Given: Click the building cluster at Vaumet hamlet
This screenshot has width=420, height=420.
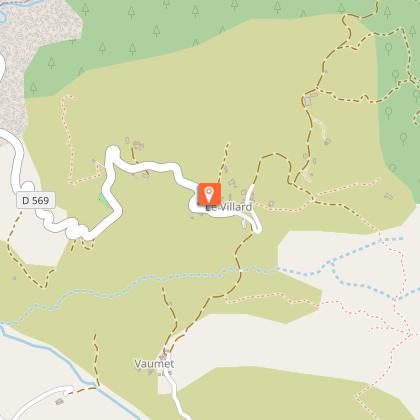Looking at the screenshot, I should click(163, 357).
